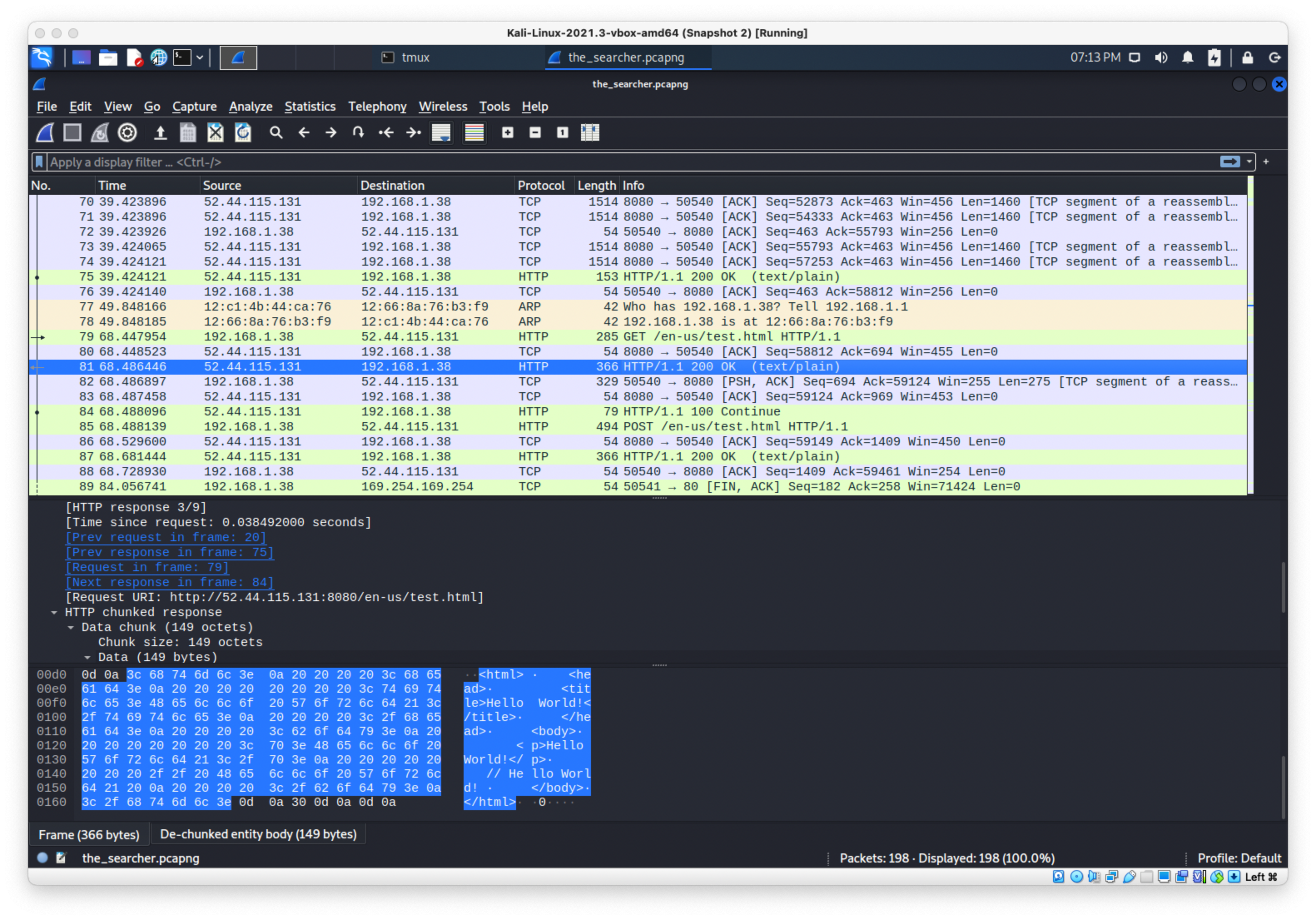This screenshot has height=920, width=1316.
Task: Open terminal launcher dropdown arrow in panel
Action: click(199, 57)
